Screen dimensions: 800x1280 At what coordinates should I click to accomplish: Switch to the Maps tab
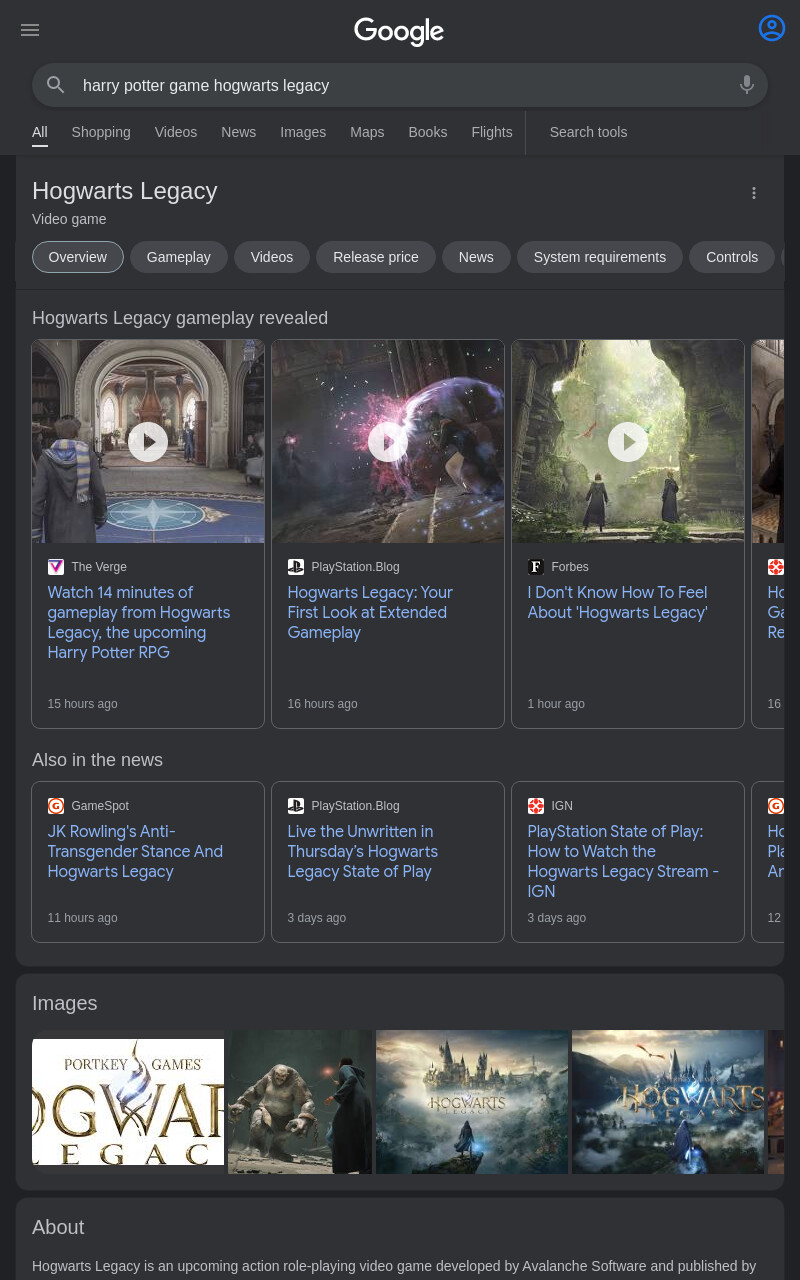367,132
